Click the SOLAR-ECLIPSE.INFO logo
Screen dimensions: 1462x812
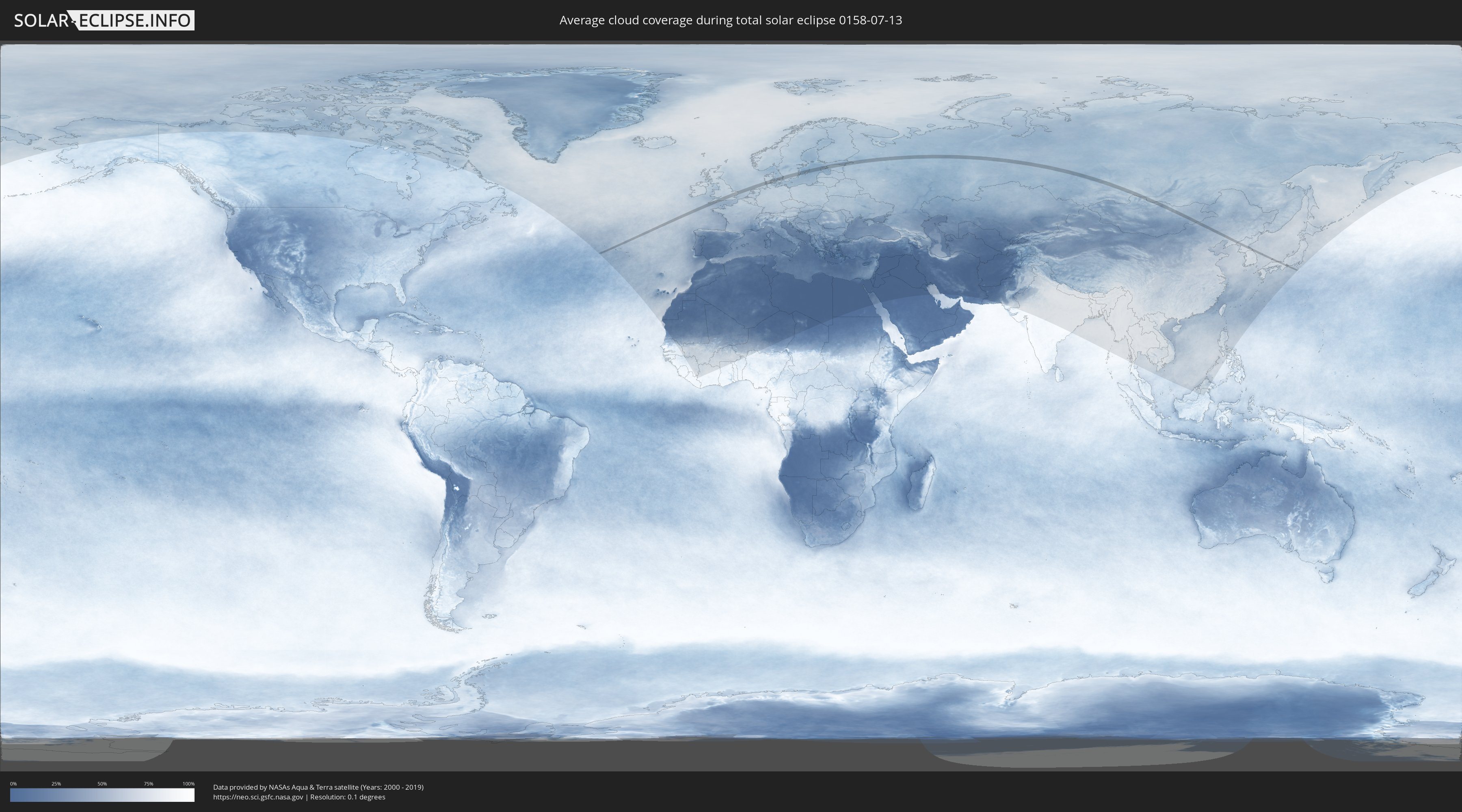click(104, 20)
